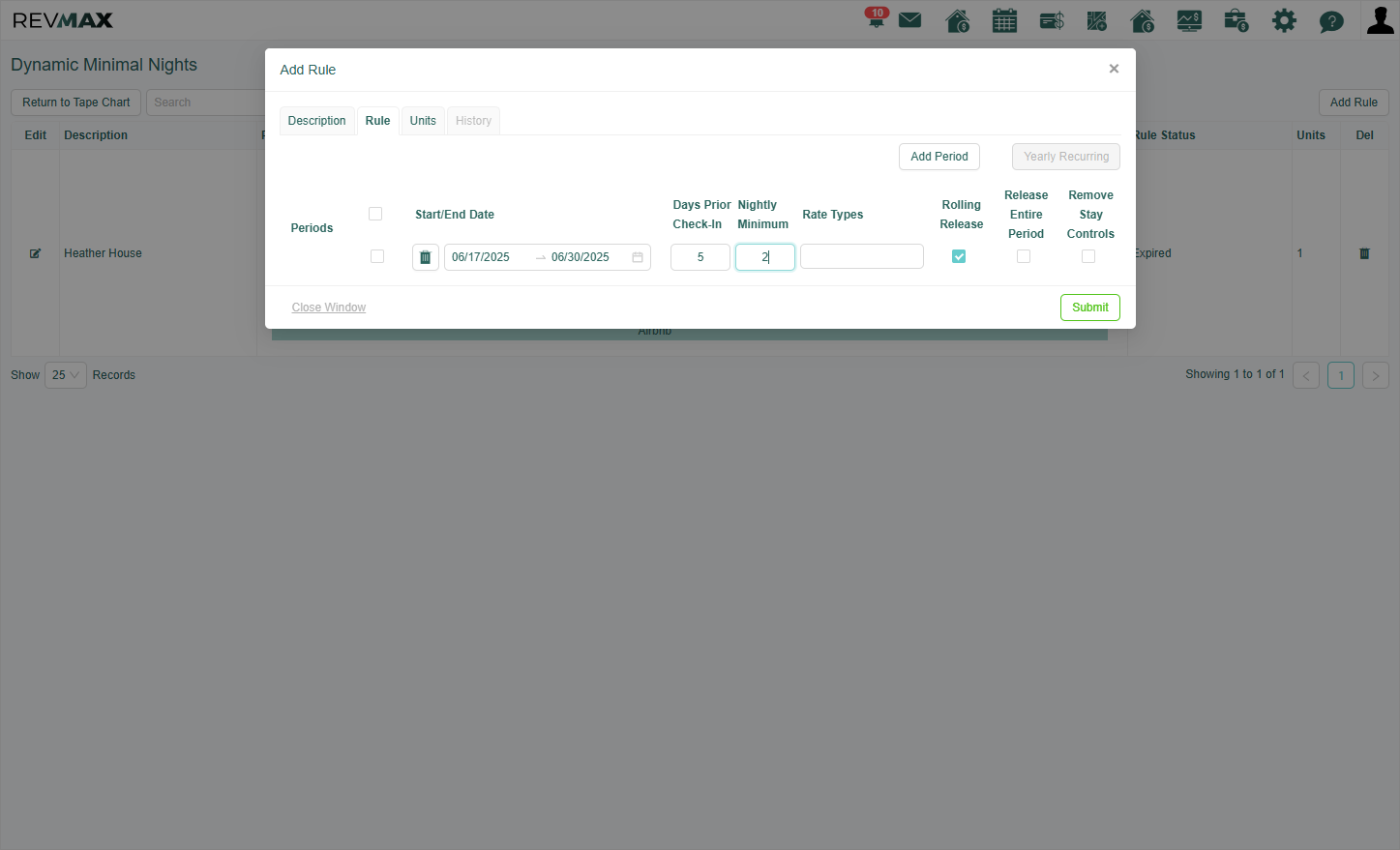Select the Rule tab
The image size is (1400, 850).
(x=377, y=121)
